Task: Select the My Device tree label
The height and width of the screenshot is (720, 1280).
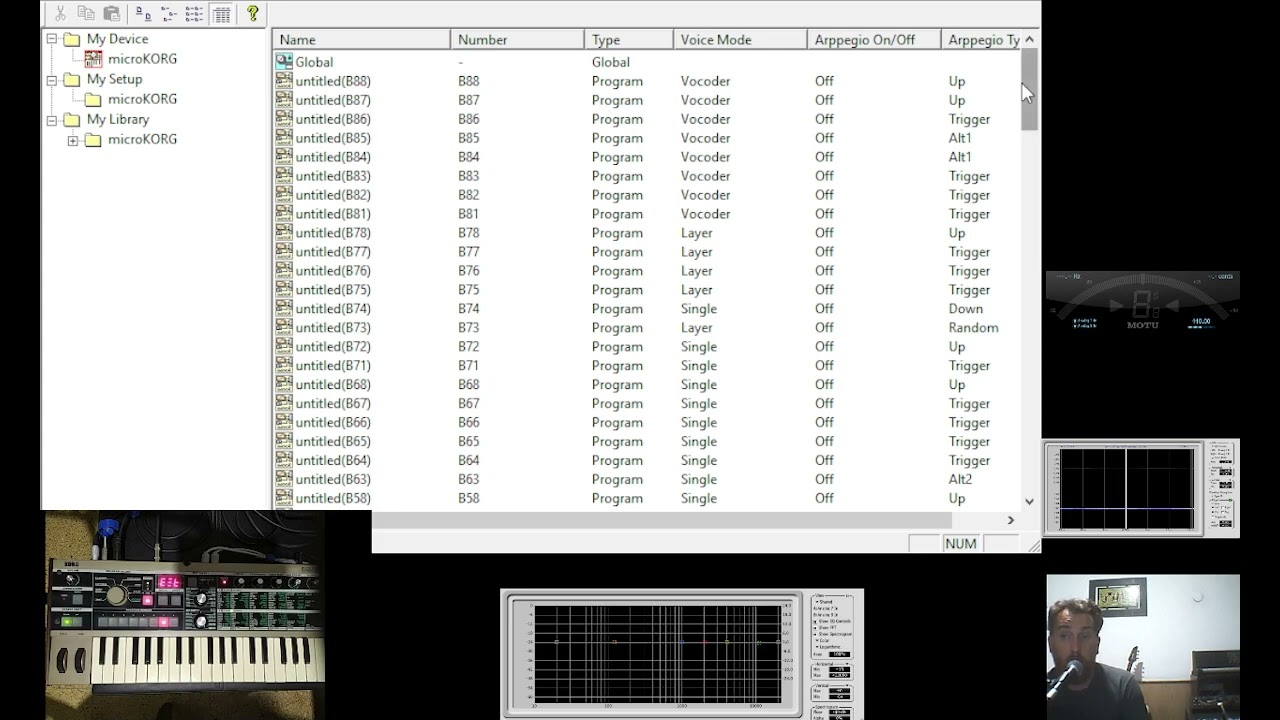Action: click(117, 39)
